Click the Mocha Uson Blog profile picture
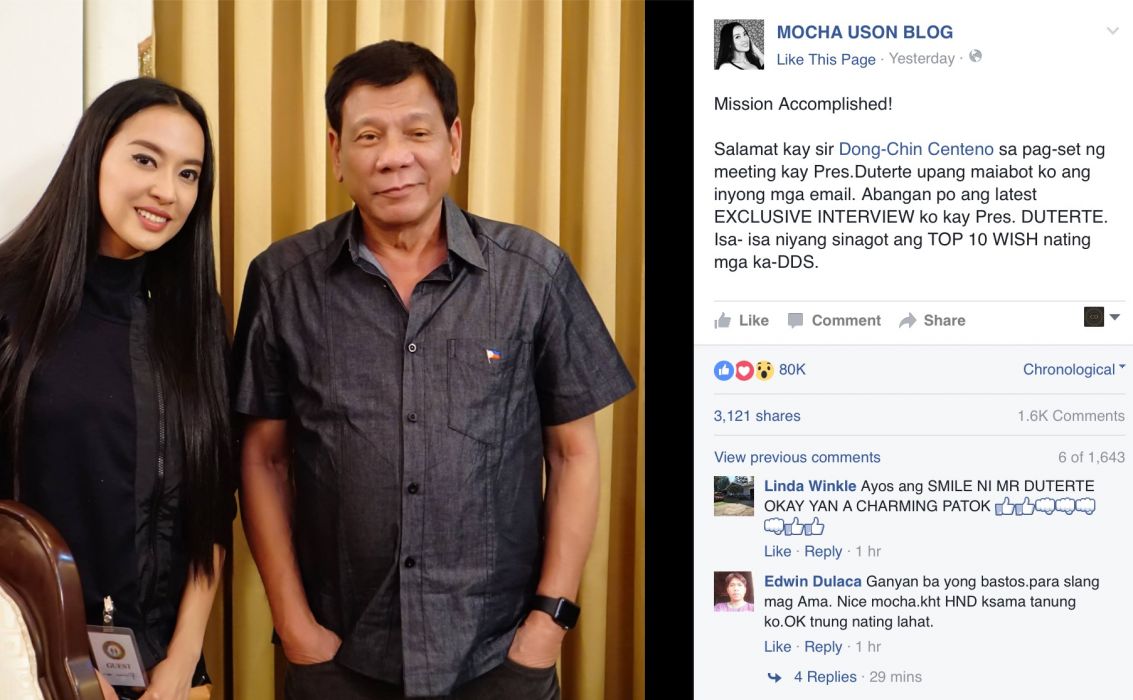The height and width of the screenshot is (700, 1133). [738, 45]
